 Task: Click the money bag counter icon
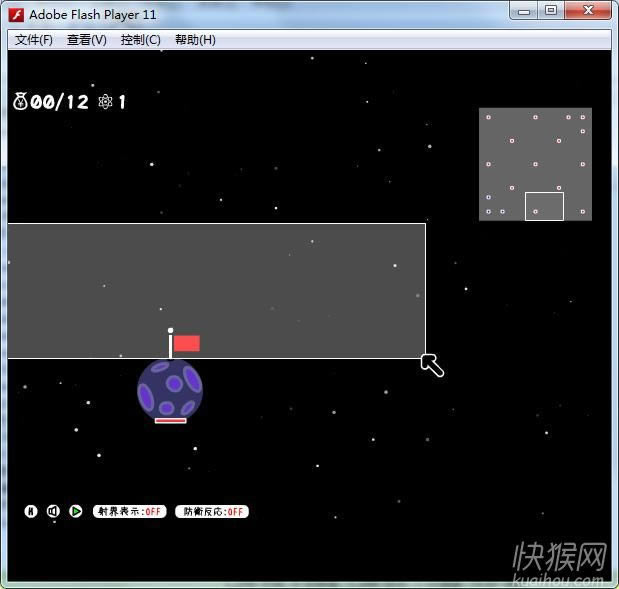point(20,101)
